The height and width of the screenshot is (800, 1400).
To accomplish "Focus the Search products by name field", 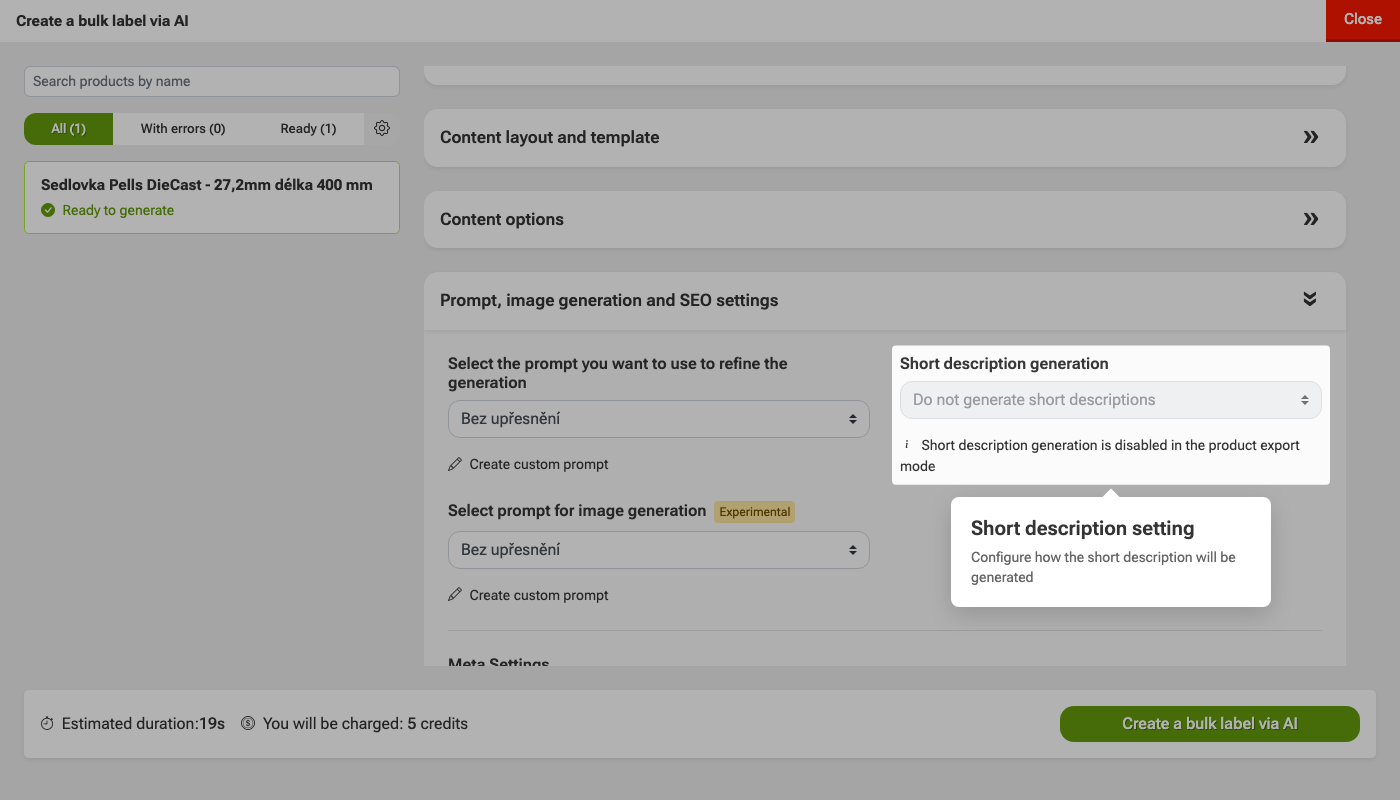I will click(212, 82).
